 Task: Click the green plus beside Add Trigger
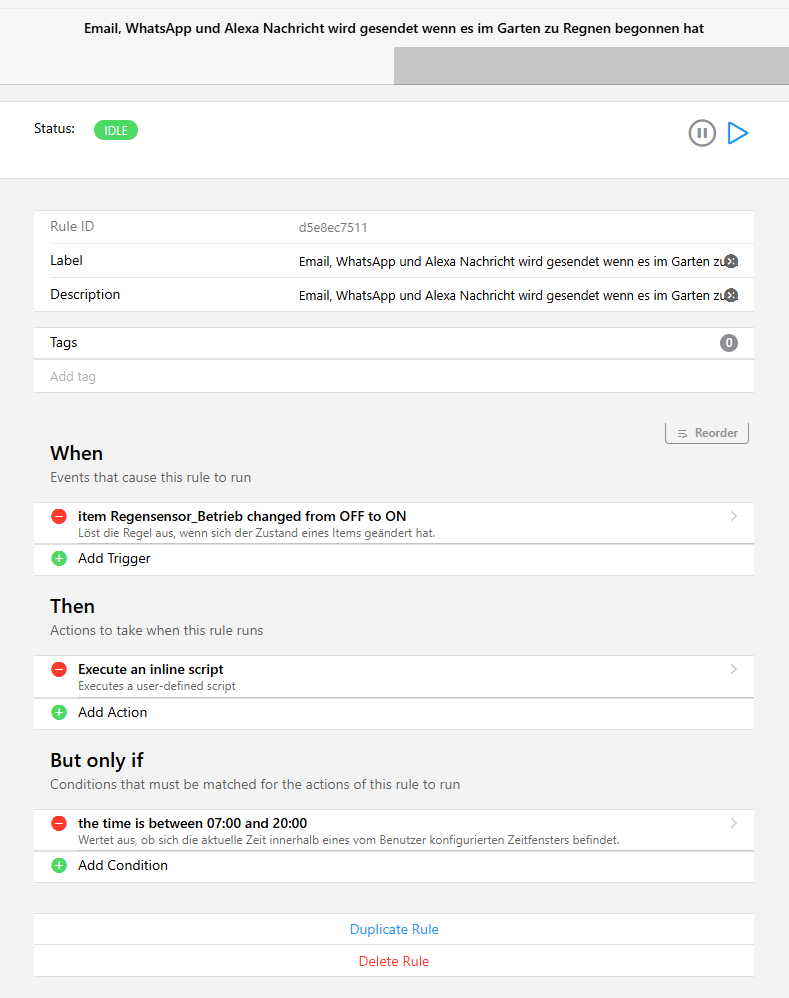pos(59,559)
